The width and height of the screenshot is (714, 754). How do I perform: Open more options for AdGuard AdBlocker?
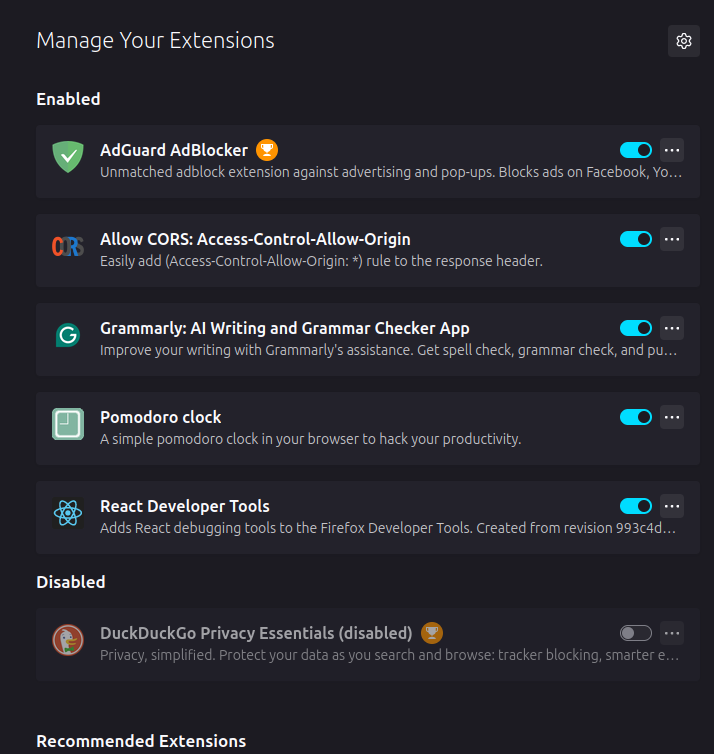(672, 150)
